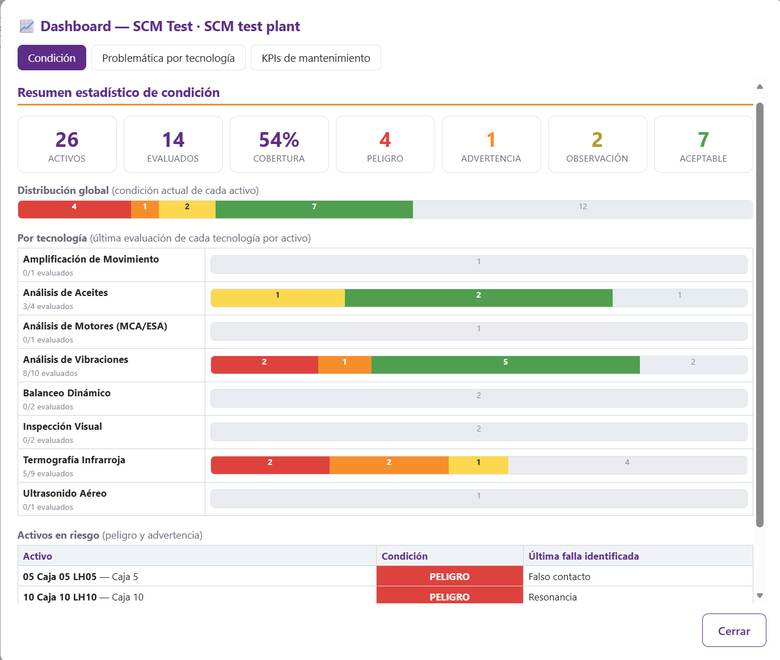Click orange segment in Termografía Infrarroja bar

pos(389,465)
